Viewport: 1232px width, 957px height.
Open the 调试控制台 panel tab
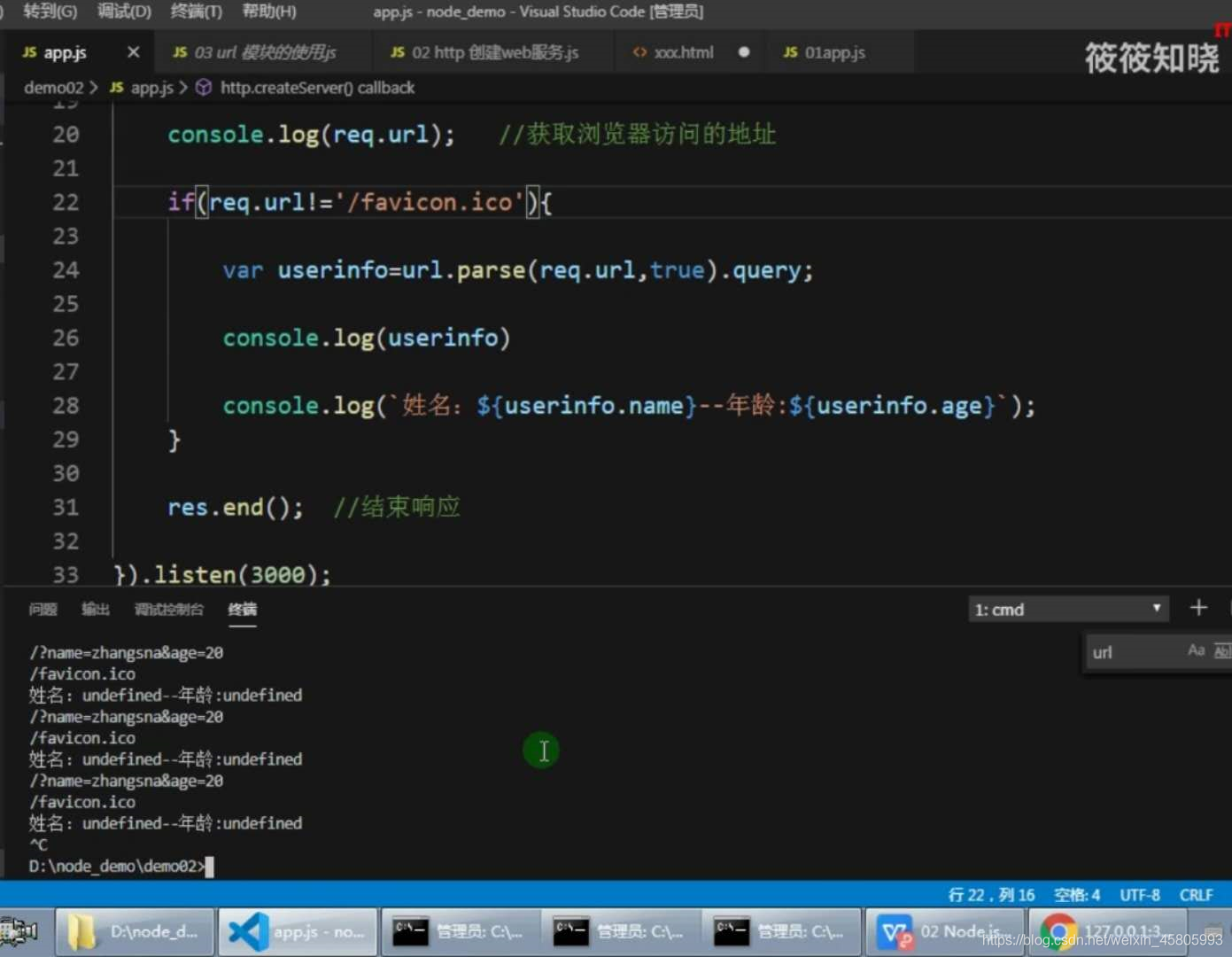click(x=169, y=609)
